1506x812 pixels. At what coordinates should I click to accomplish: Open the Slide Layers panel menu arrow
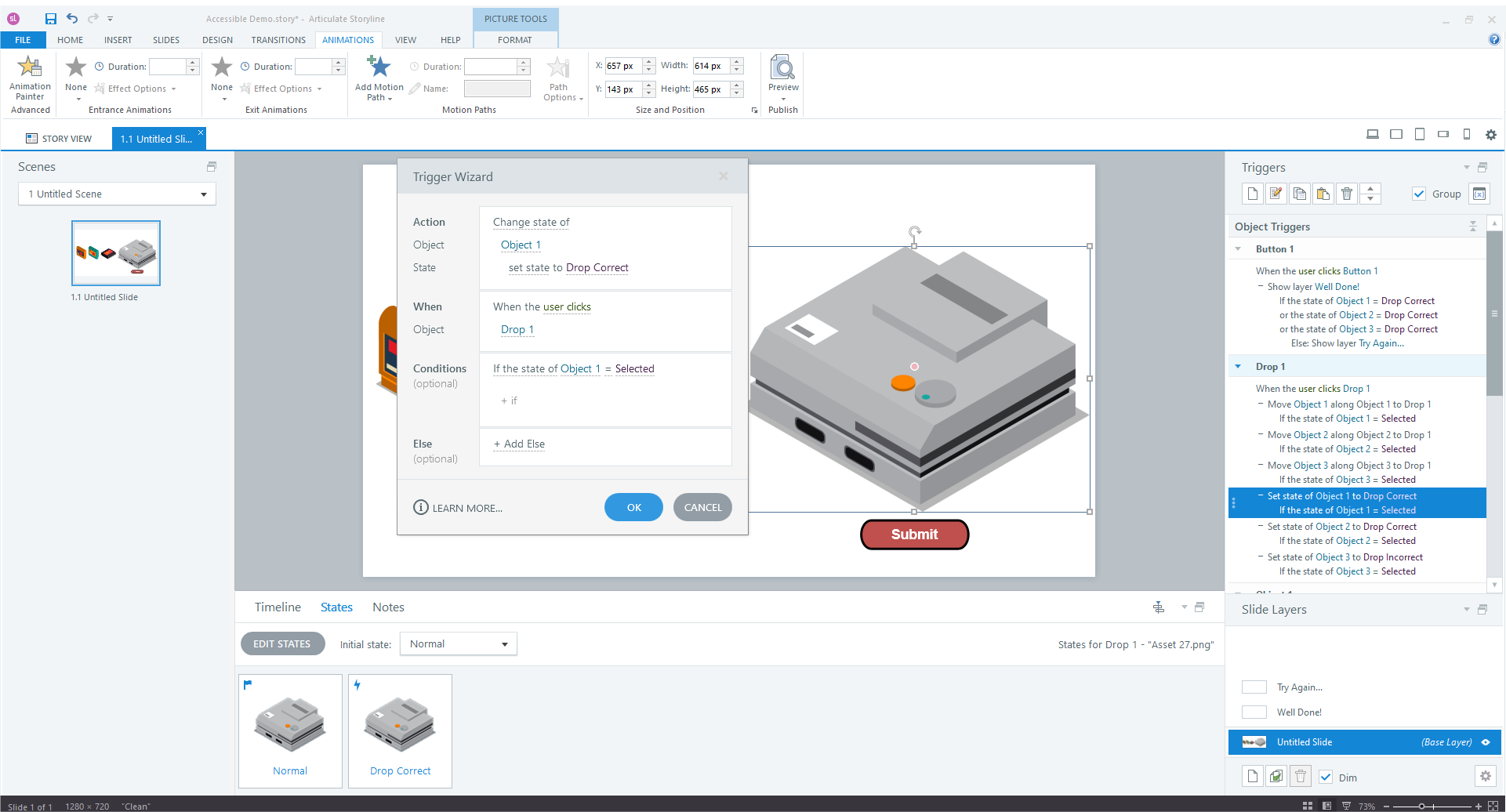coord(1467,610)
